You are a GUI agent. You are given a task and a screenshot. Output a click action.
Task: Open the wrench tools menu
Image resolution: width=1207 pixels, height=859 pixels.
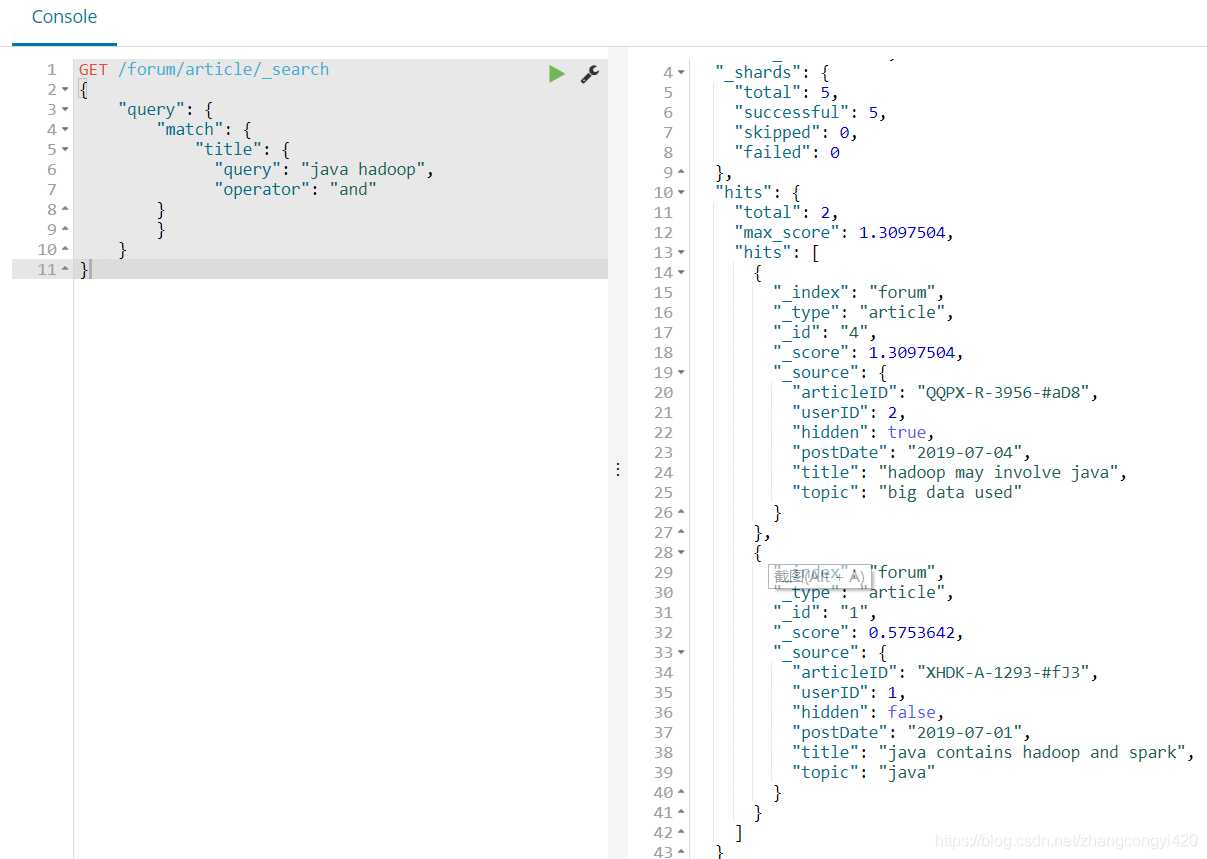click(589, 73)
